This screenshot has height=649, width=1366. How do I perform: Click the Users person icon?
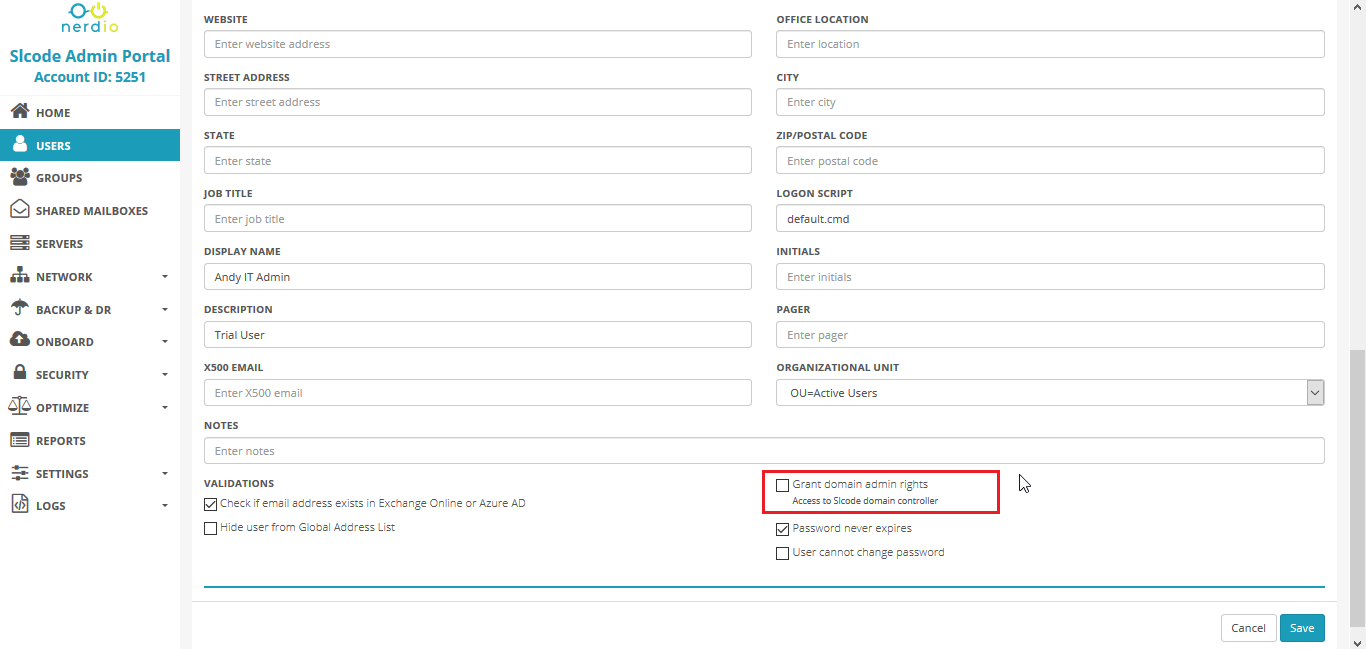pos(19,144)
